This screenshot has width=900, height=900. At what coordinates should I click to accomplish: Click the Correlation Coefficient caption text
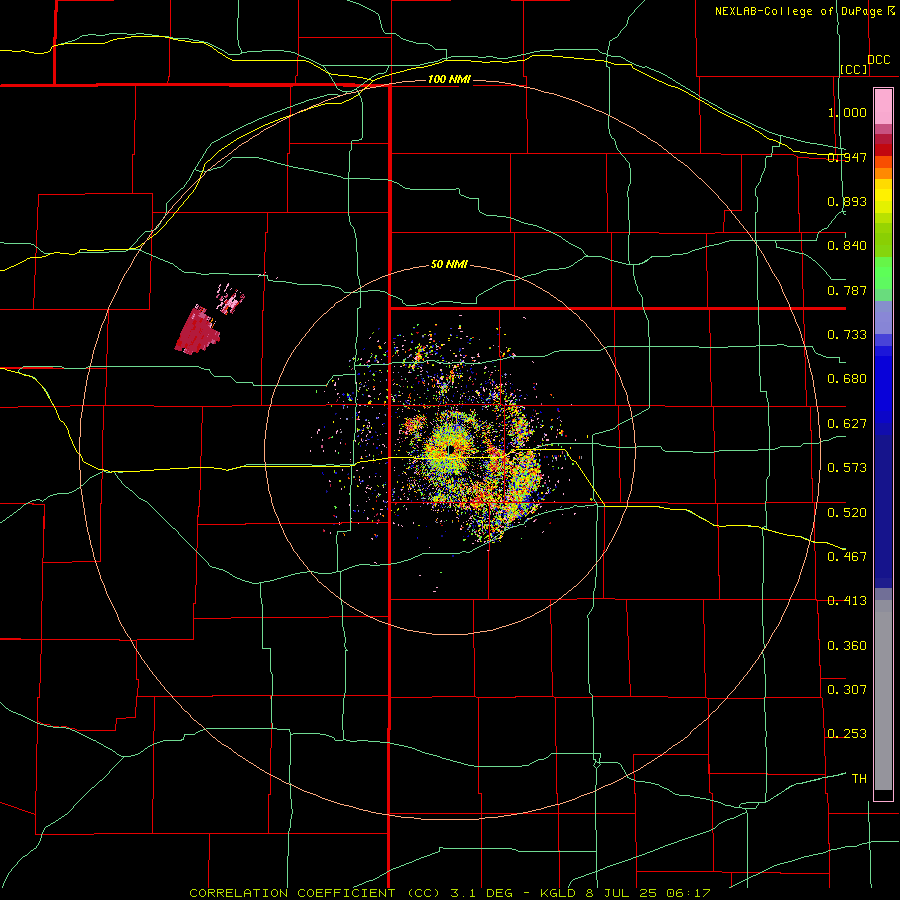(x=449, y=893)
